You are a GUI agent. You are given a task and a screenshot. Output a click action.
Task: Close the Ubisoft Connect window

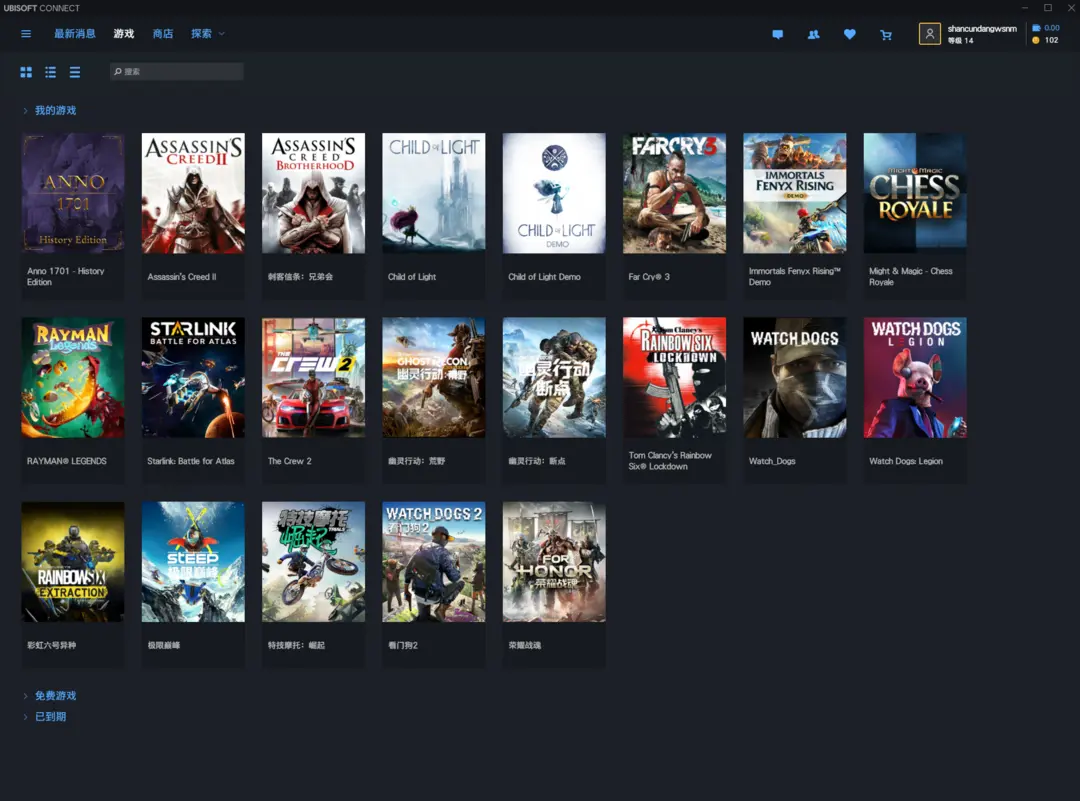pos(1072,8)
